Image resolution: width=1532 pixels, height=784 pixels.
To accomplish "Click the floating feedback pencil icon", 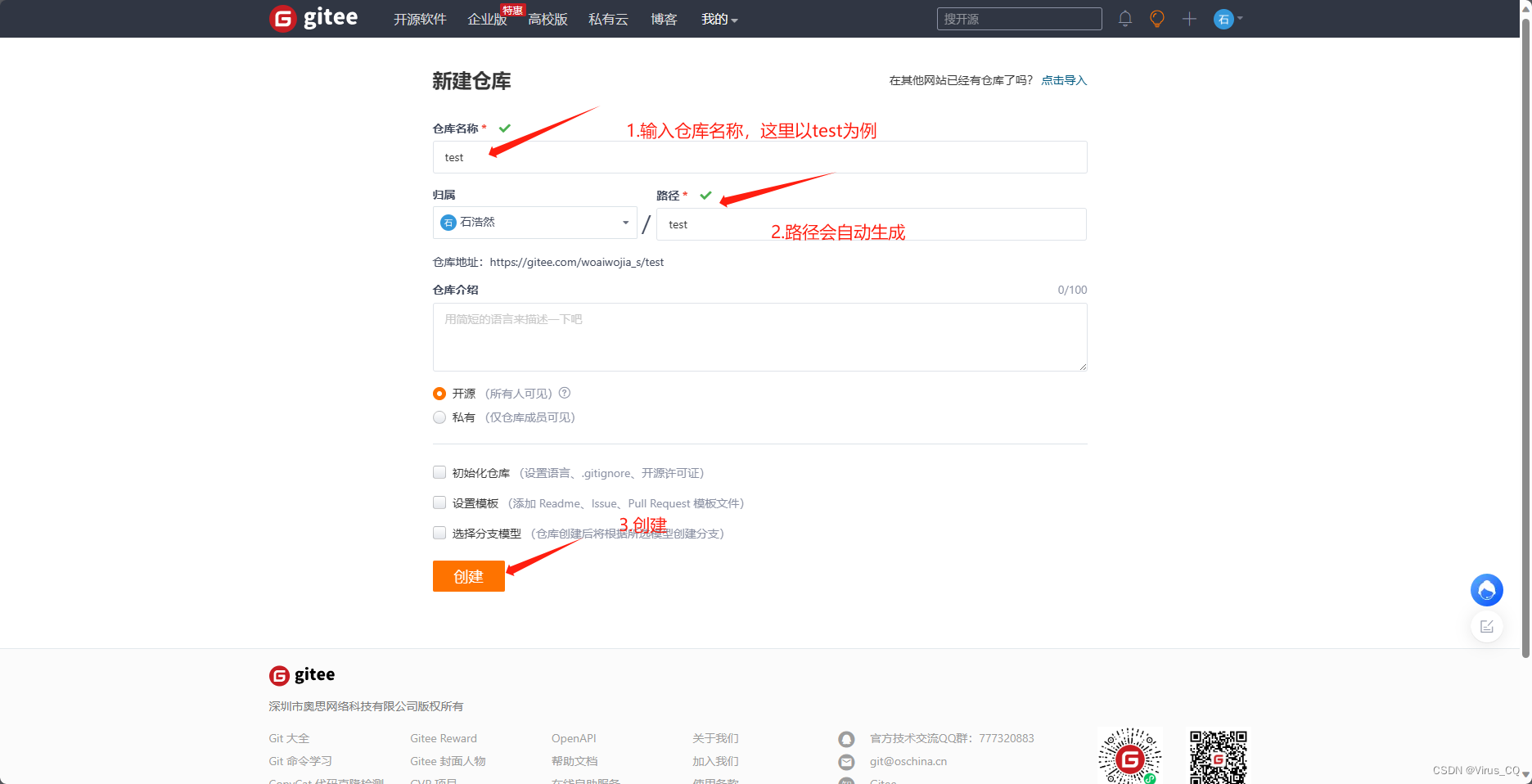I will [1488, 627].
